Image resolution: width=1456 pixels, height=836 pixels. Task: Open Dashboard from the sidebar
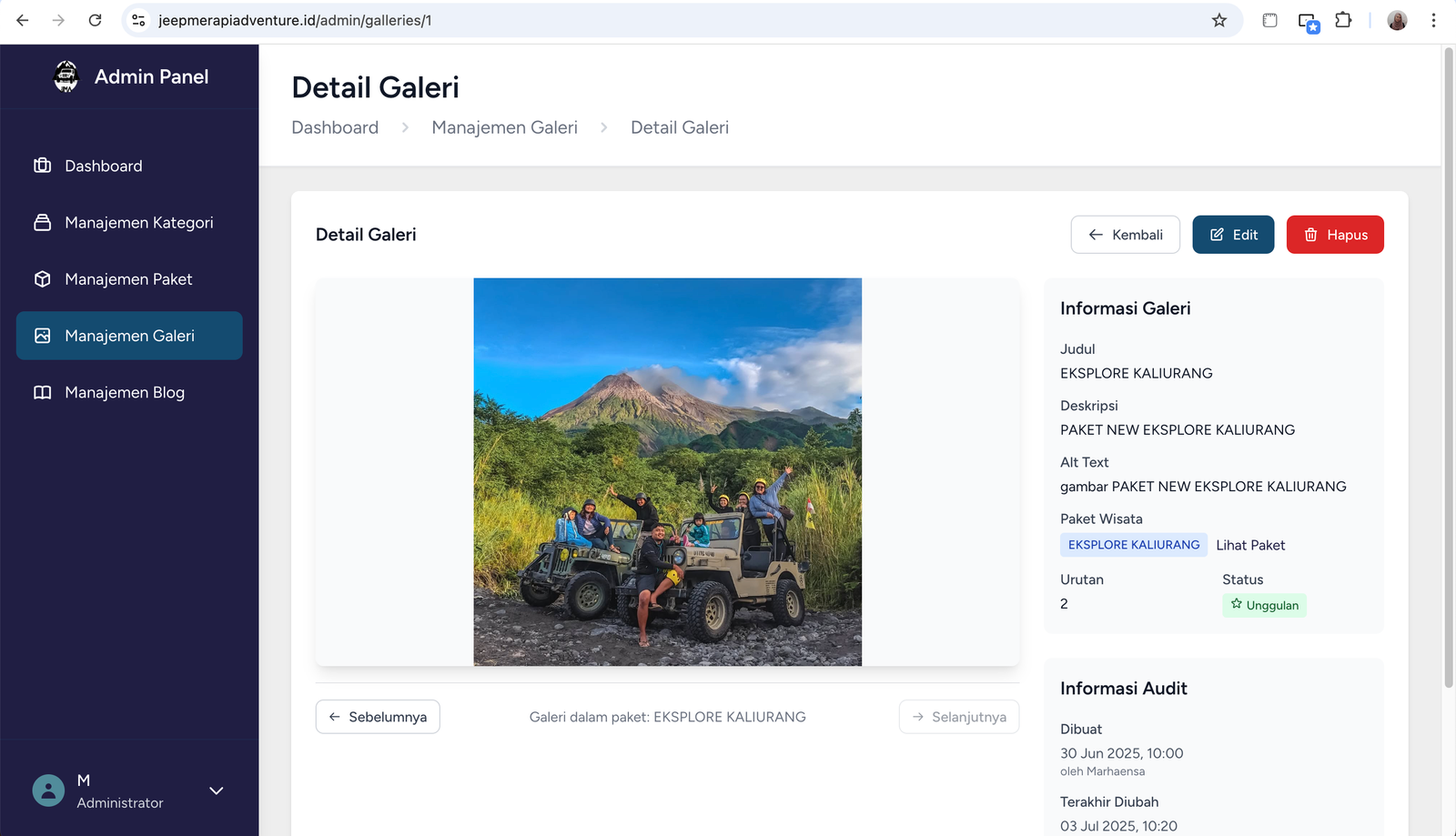103,166
